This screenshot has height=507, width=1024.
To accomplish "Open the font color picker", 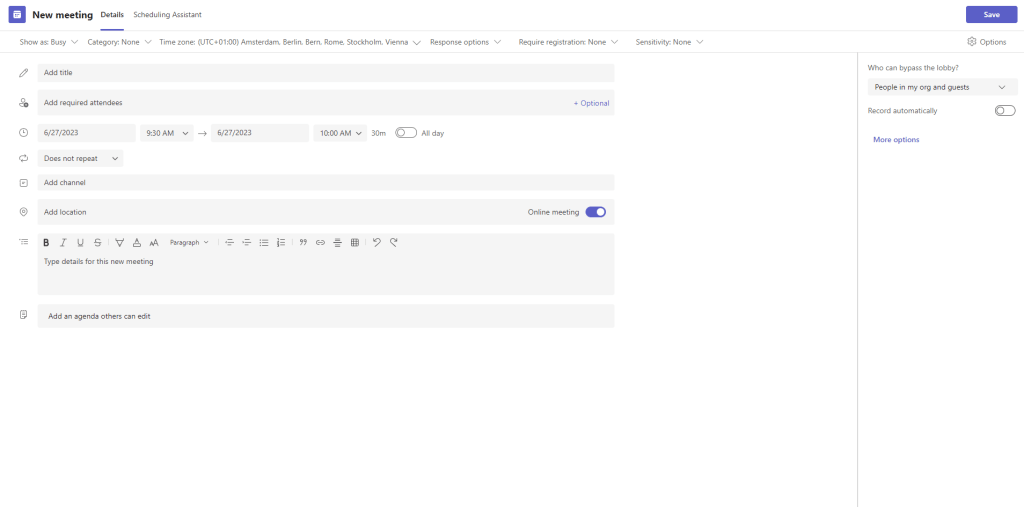I will coord(137,242).
